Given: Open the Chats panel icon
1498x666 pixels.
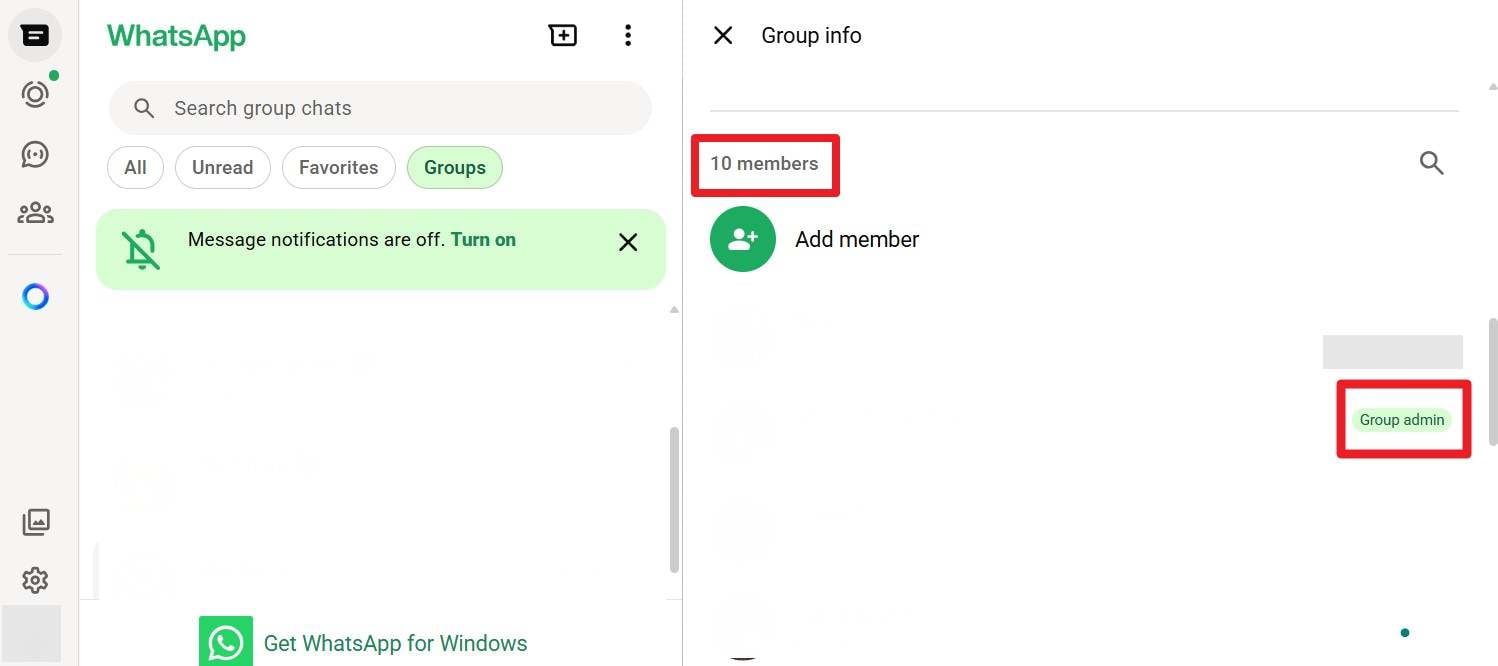Looking at the screenshot, I should tap(35, 35).
